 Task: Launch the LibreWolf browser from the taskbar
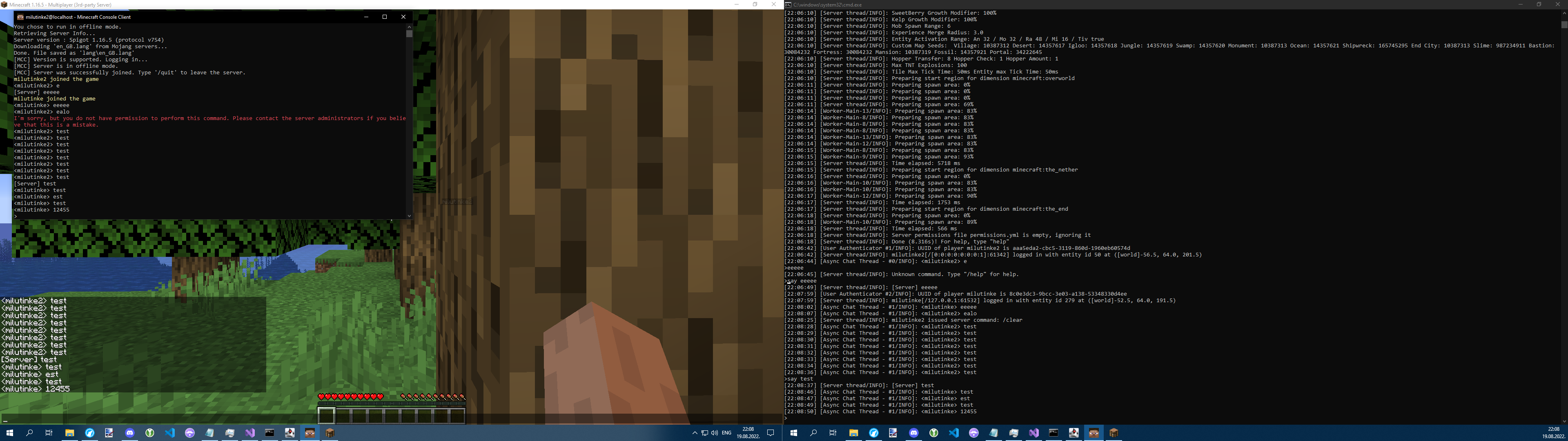point(874,433)
